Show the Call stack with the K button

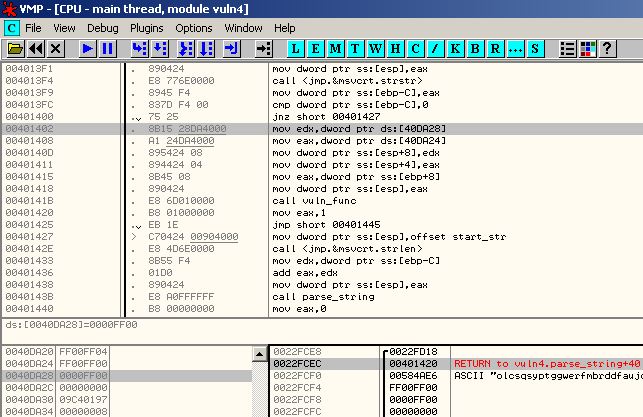456,48
